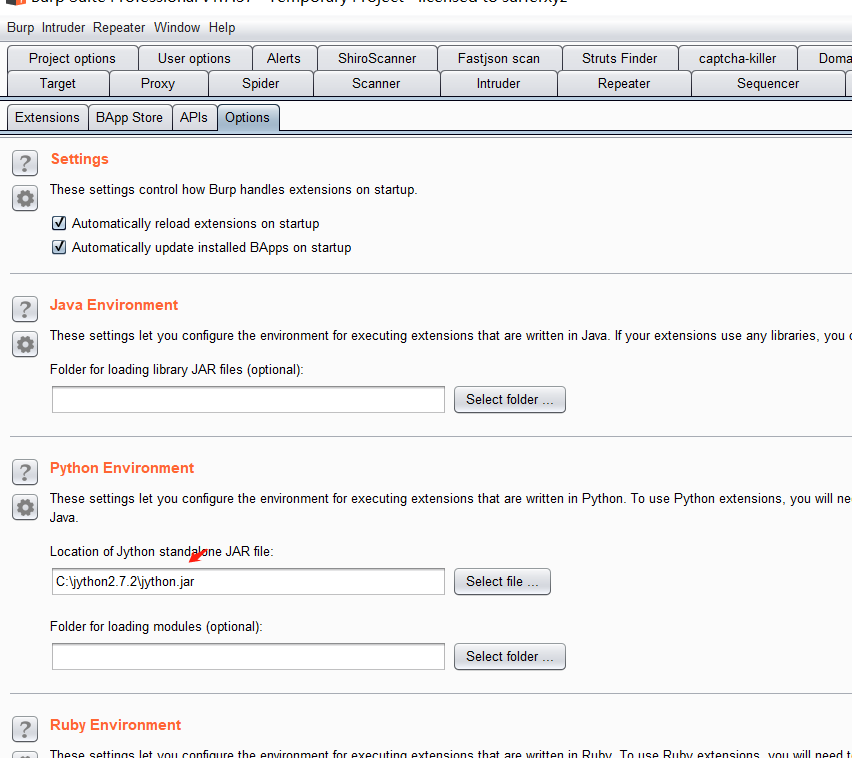View the APIs sub-tab
The height and width of the screenshot is (758, 852).
[194, 118]
